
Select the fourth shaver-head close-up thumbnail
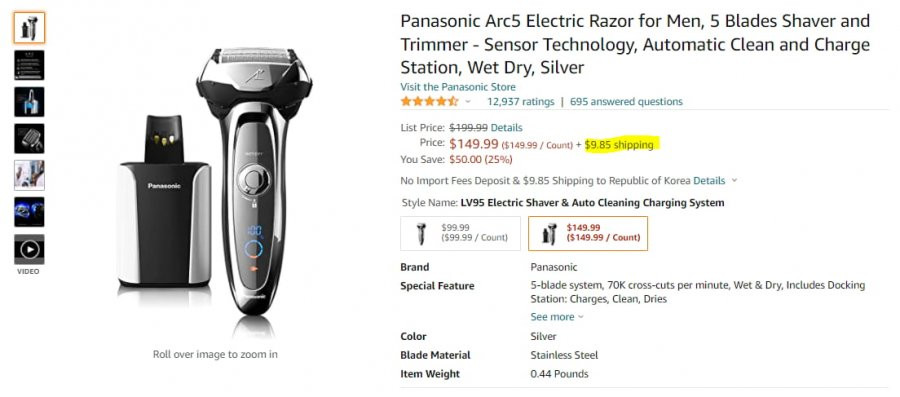coord(29,138)
